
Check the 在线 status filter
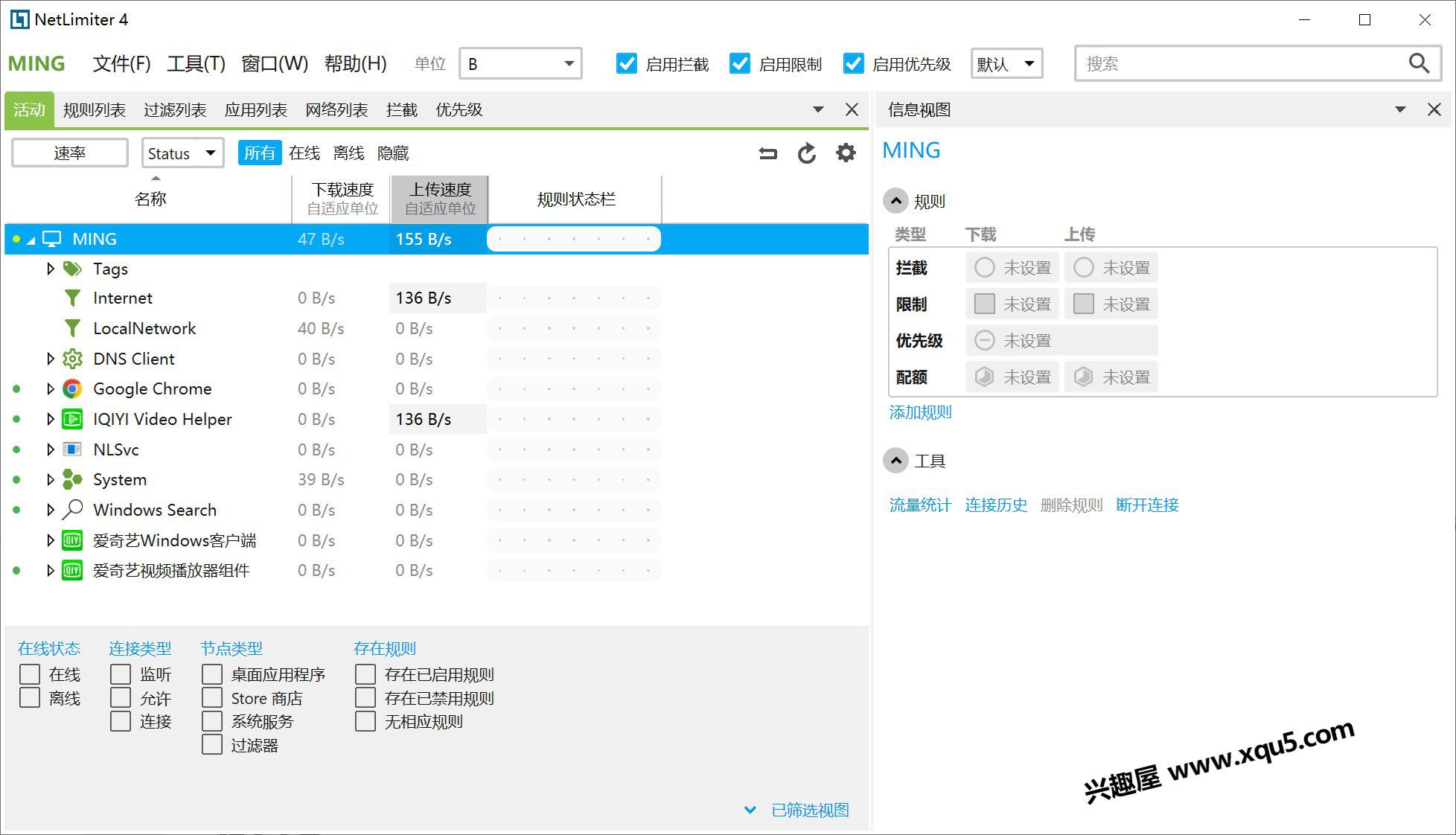tap(30, 674)
